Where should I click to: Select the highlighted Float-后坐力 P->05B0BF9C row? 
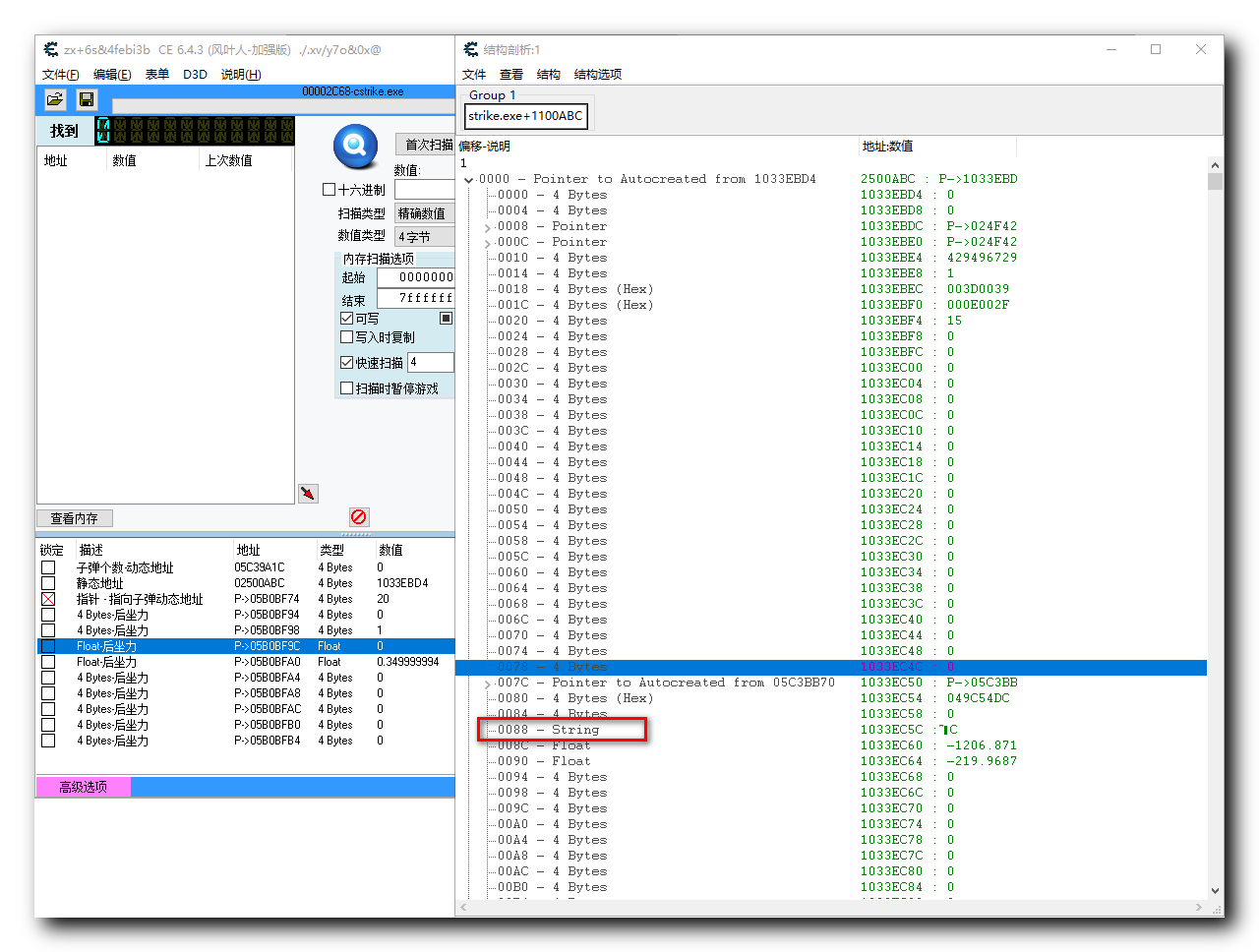pyautogui.click(x=246, y=646)
